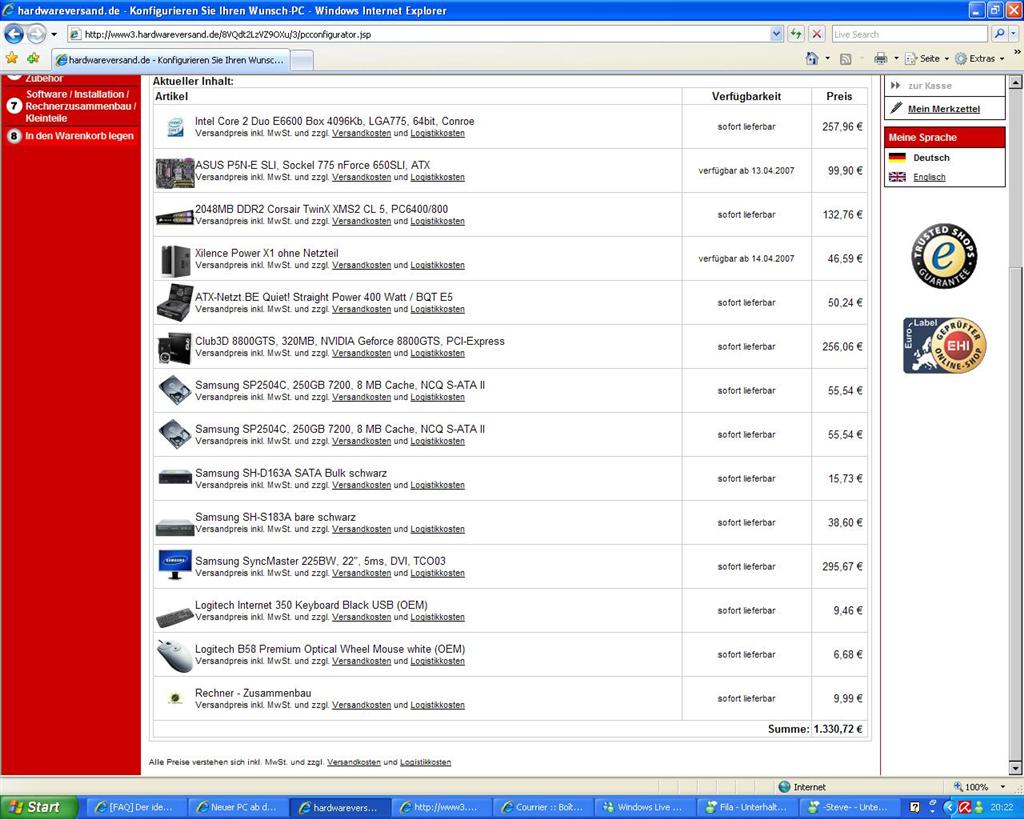This screenshot has height=819, width=1024.
Task: Click the search magnifier button
Action: 999,34
